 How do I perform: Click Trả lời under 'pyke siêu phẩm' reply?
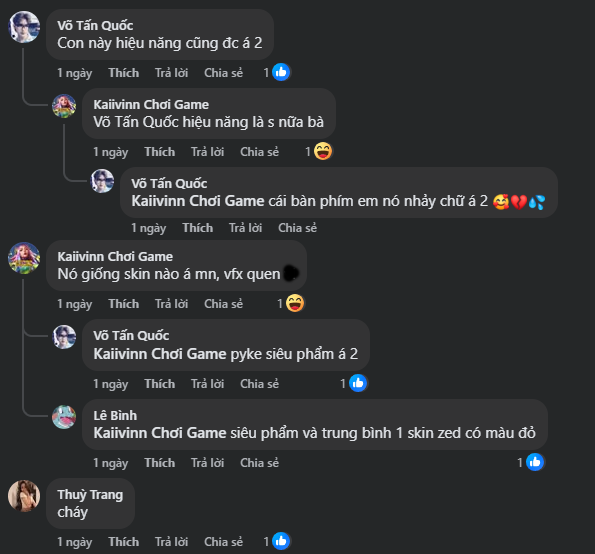point(208,384)
